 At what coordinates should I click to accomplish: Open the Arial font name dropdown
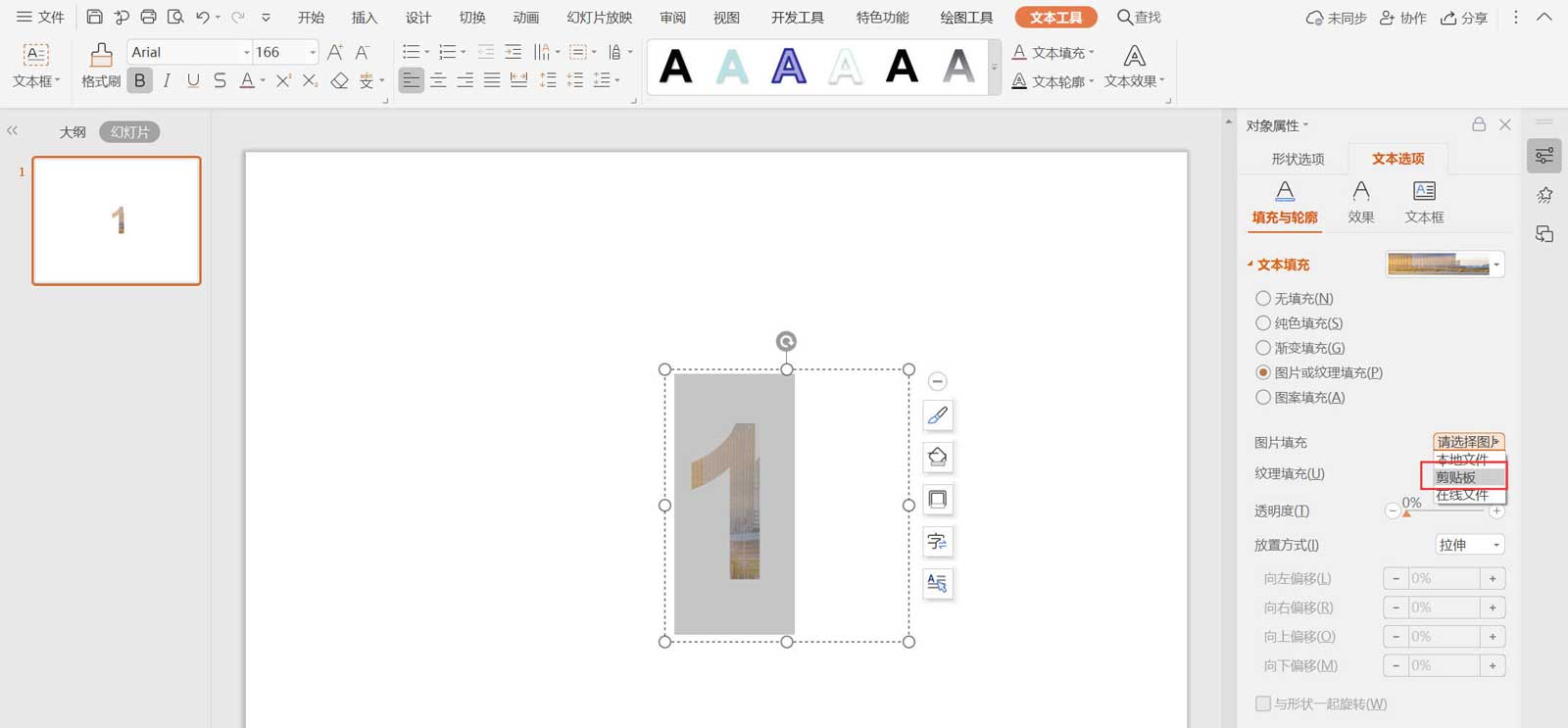246,52
